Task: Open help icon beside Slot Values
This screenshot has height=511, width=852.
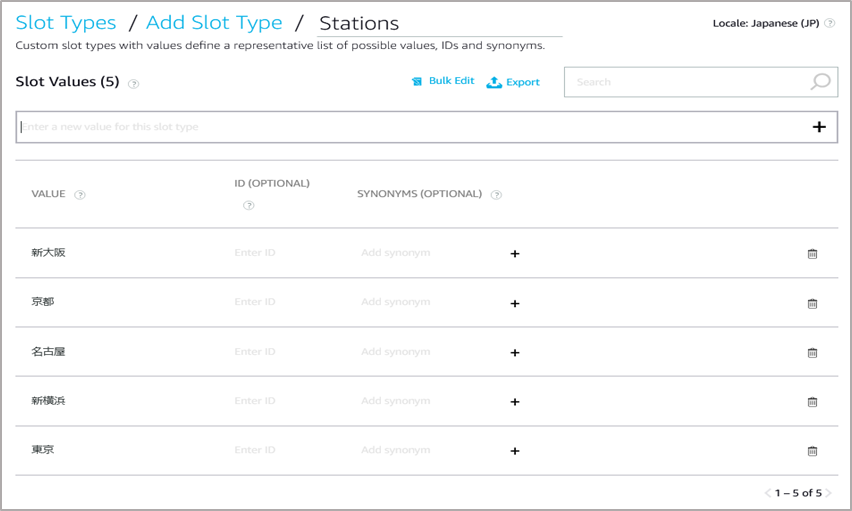Action: [x=134, y=84]
